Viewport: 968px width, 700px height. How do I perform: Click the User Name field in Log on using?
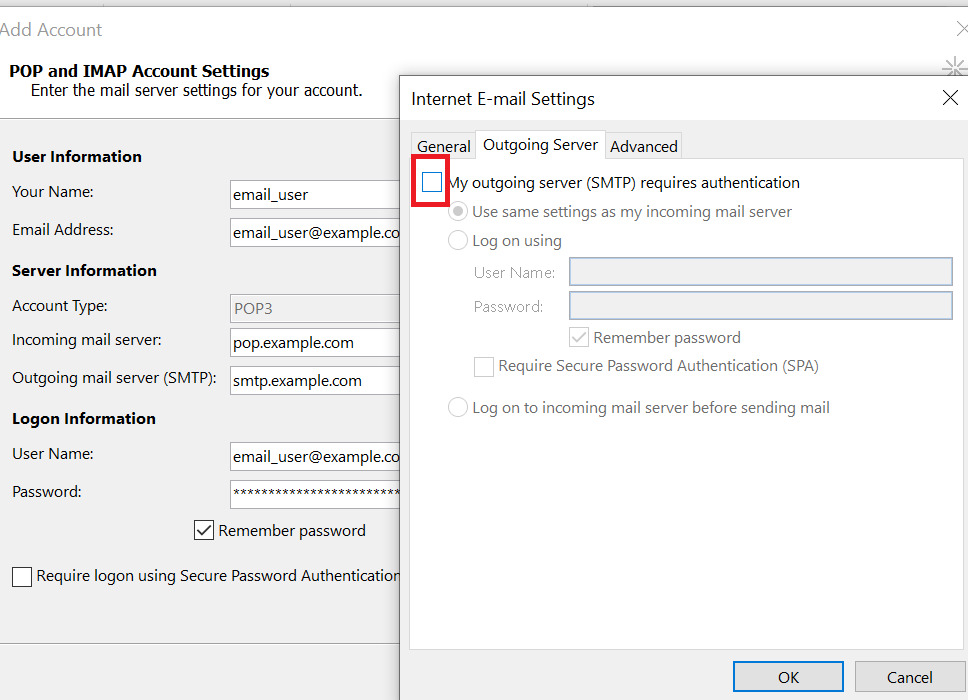point(760,271)
